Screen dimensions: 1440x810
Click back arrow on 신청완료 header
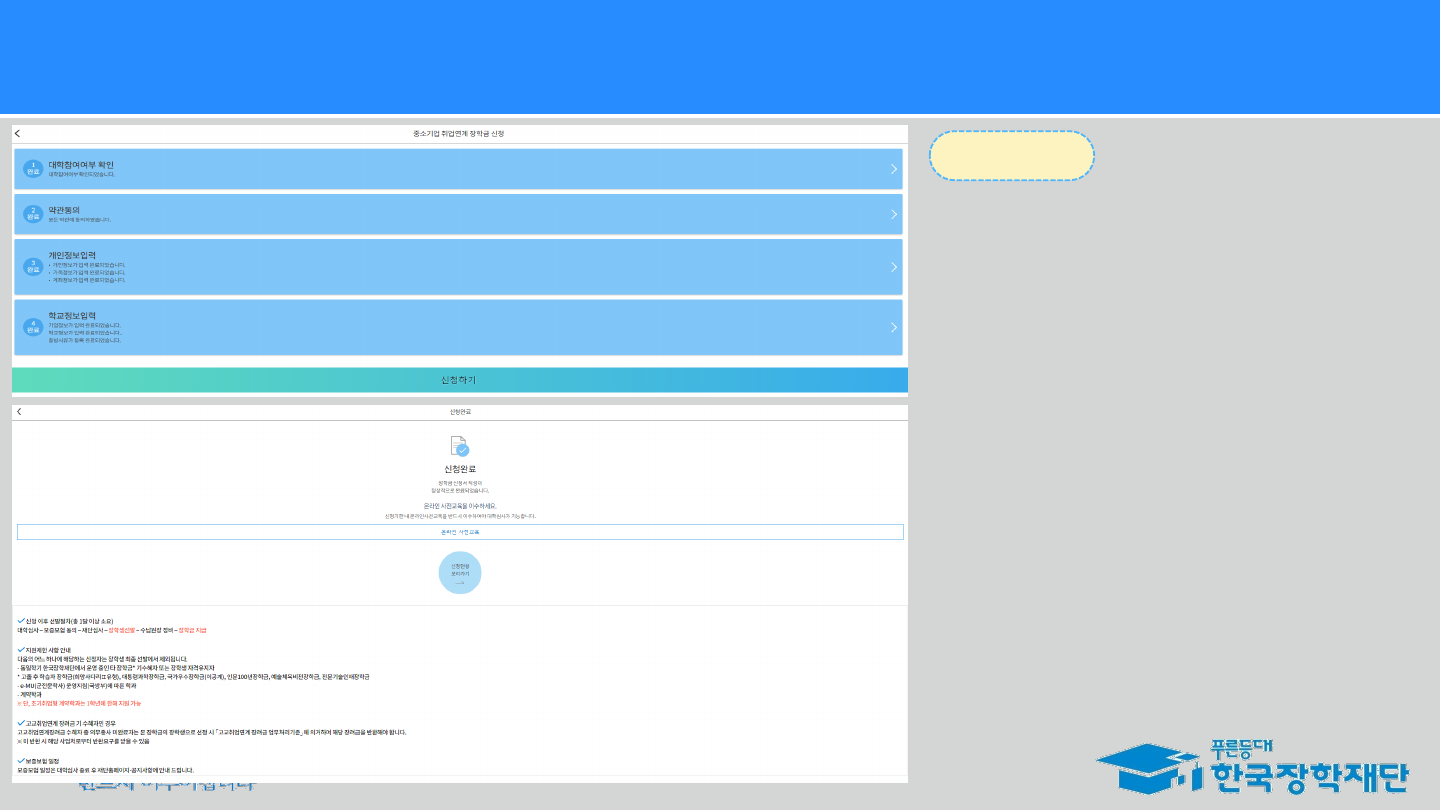(x=19, y=412)
